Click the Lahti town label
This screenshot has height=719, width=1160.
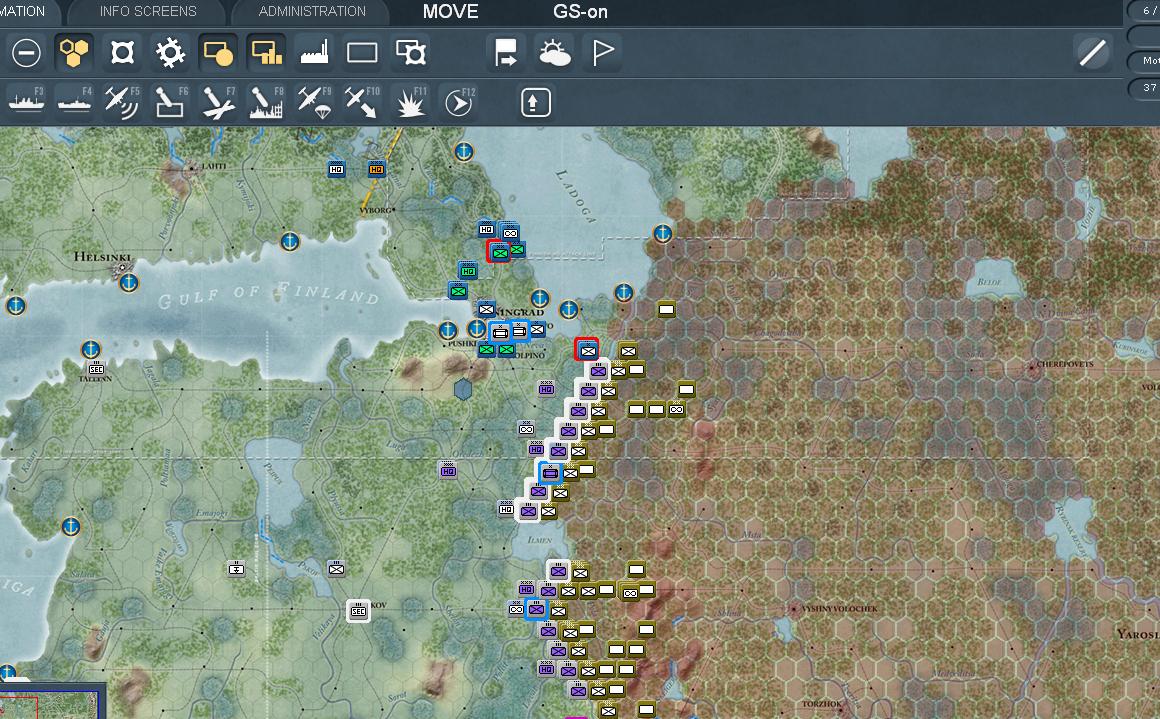(x=213, y=166)
